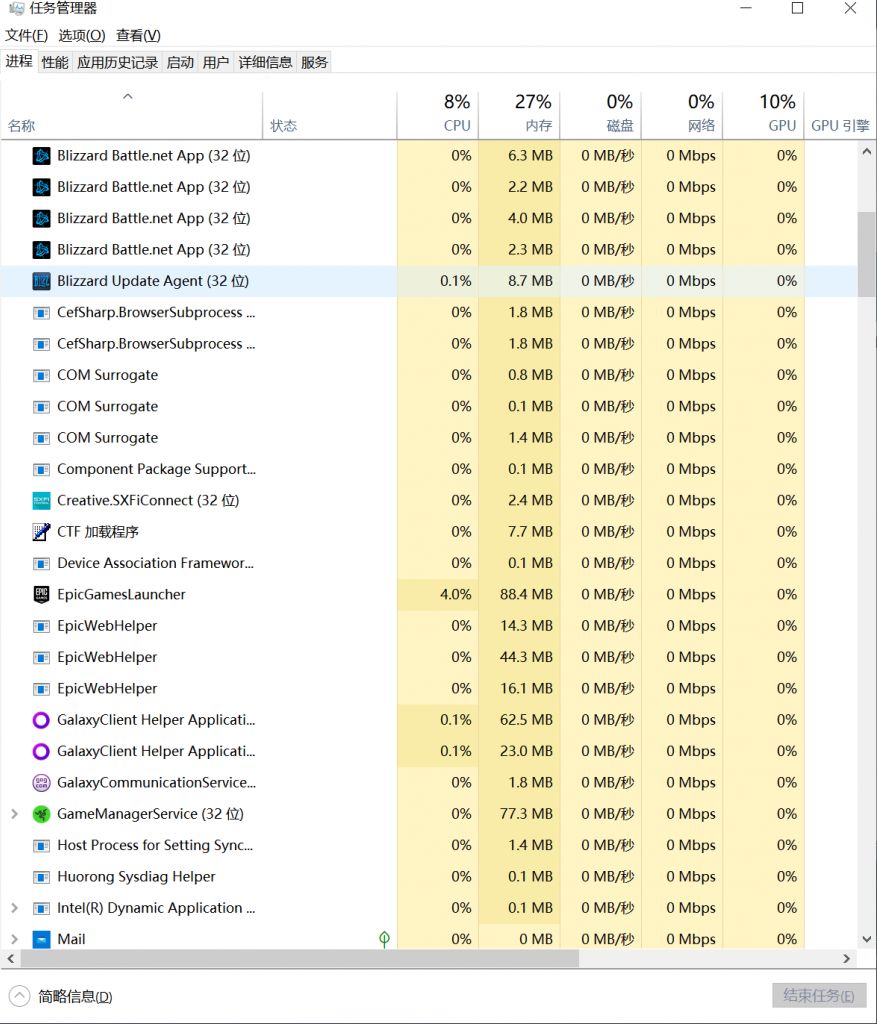This screenshot has width=877, height=1024.
Task: Open the 查看(V) menu
Action: (138, 35)
